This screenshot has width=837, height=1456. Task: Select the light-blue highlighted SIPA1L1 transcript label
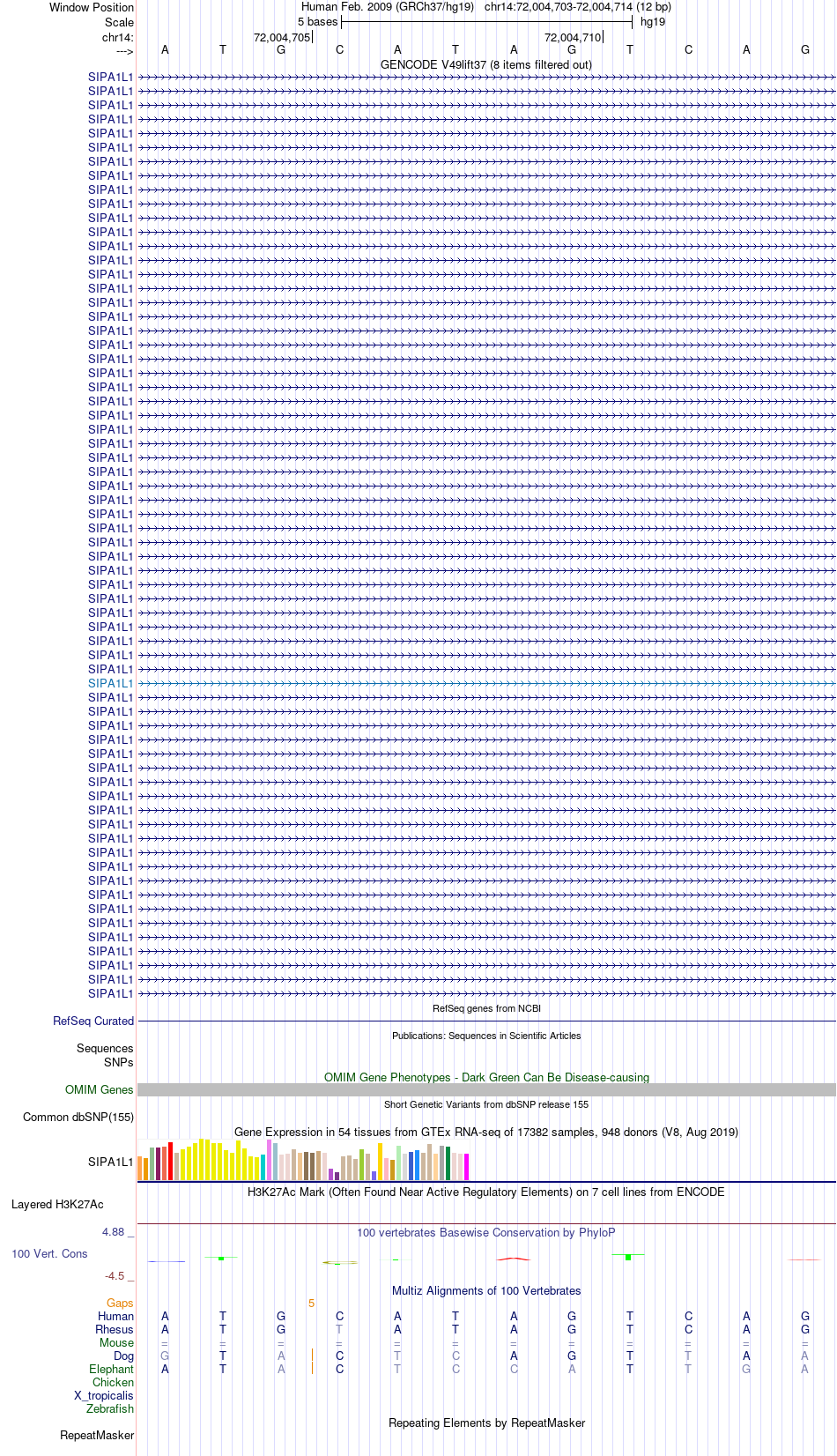pyautogui.click(x=111, y=683)
